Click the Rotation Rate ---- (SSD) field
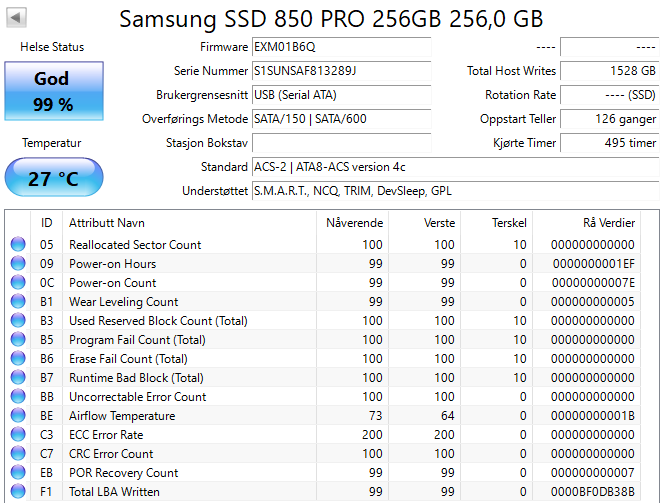 610,95
